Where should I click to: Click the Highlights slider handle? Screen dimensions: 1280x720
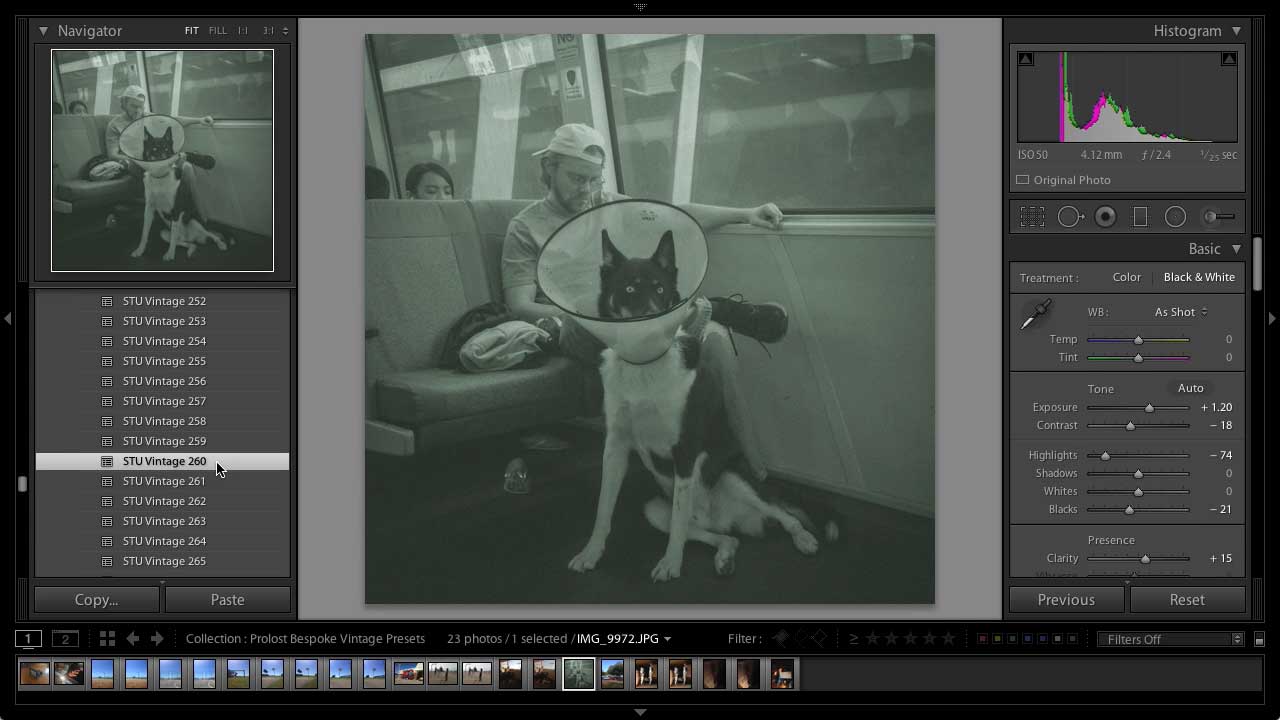tap(1105, 456)
